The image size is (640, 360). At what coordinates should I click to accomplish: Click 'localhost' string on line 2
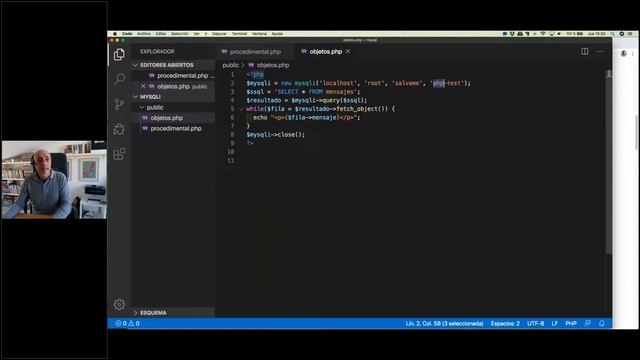(338, 83)
